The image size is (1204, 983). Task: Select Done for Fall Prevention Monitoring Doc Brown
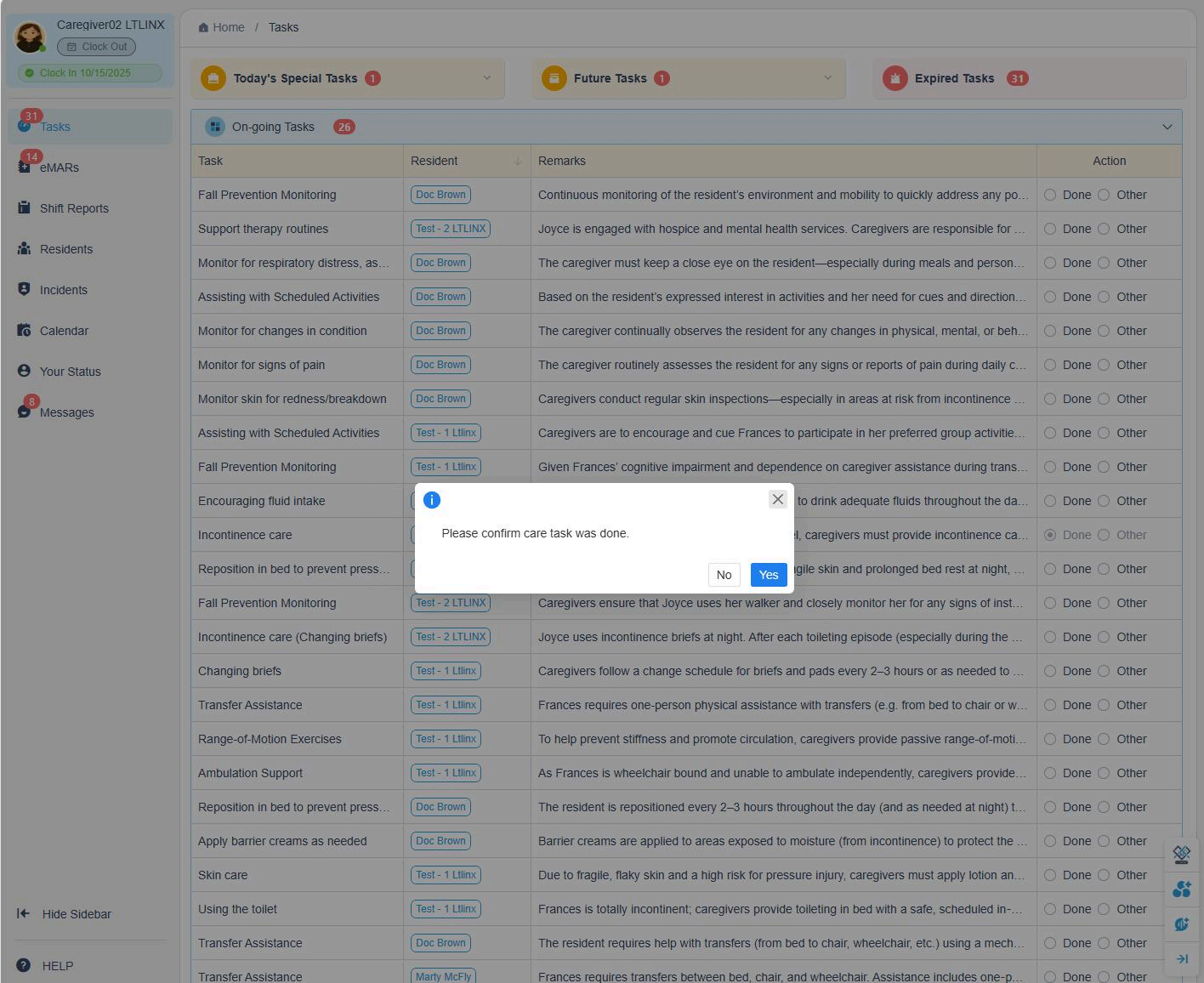point(1050,195)
